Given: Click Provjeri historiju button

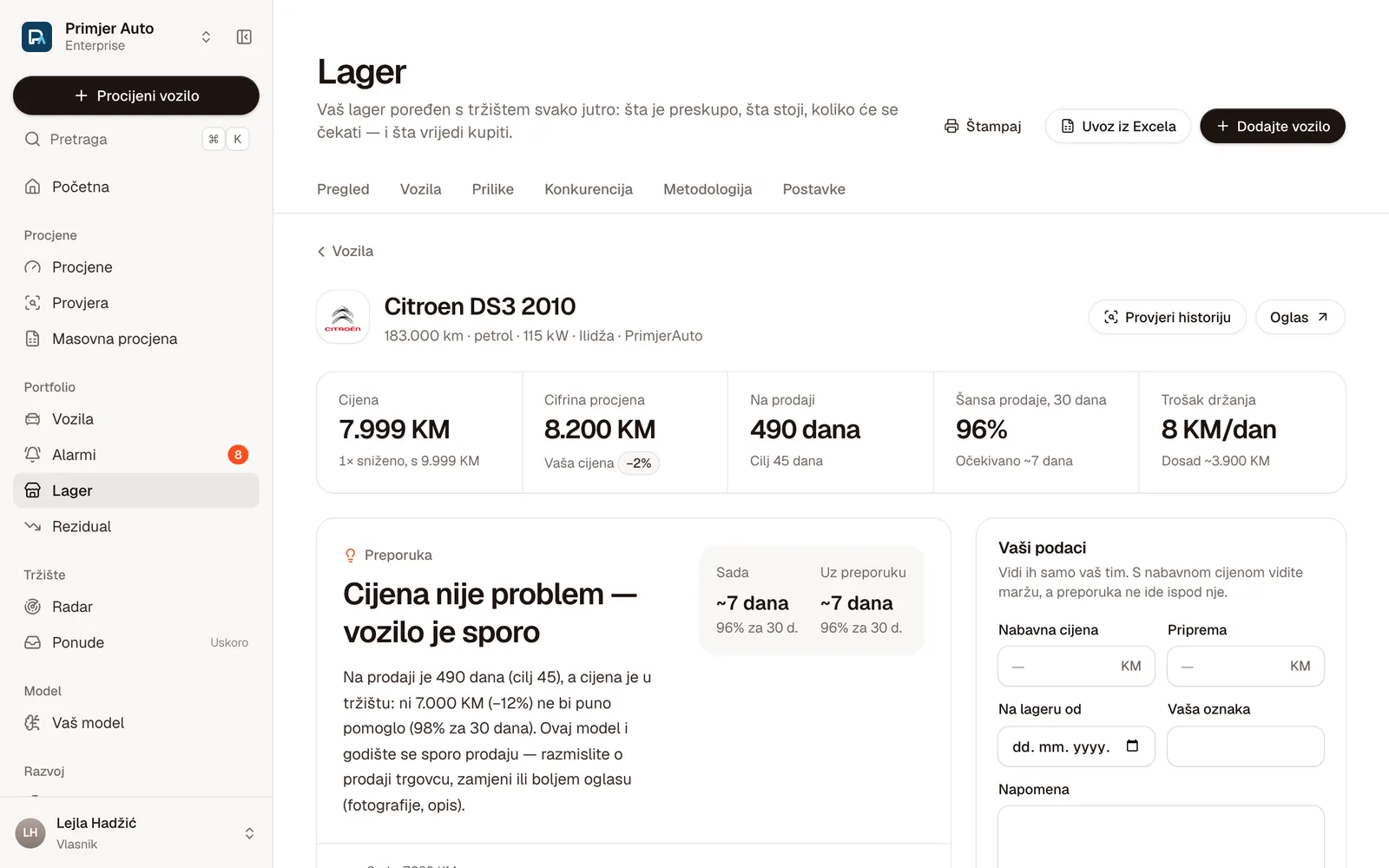Looking at the screenshot, I should 1168,318.
